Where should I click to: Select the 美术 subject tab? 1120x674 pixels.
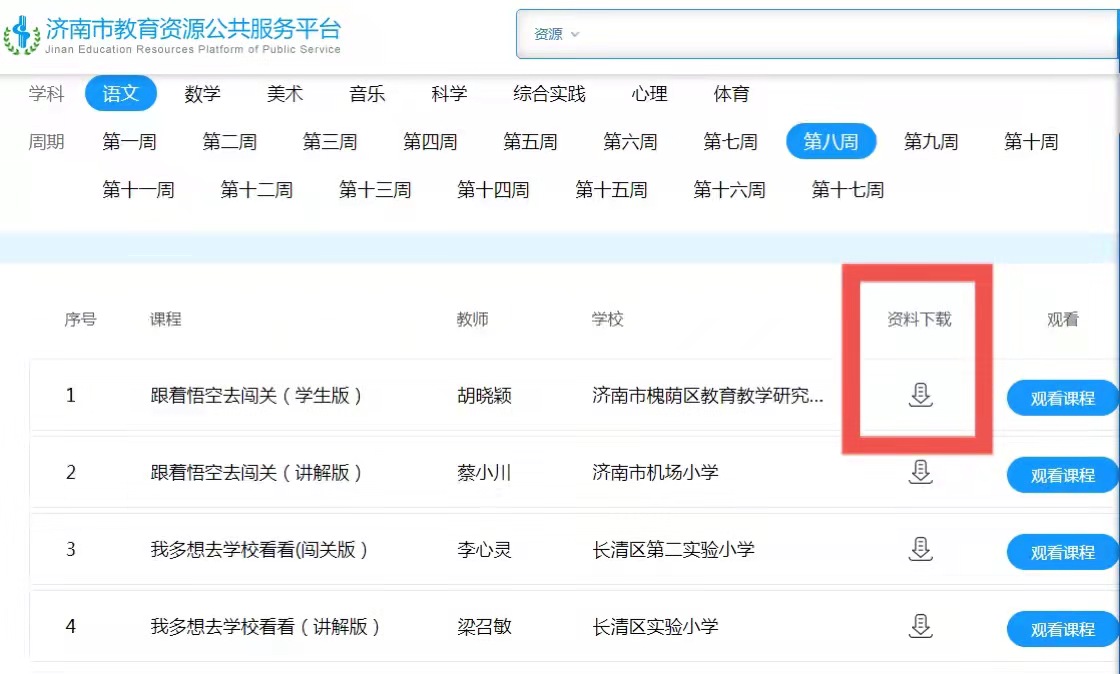(x=284, y=94)
